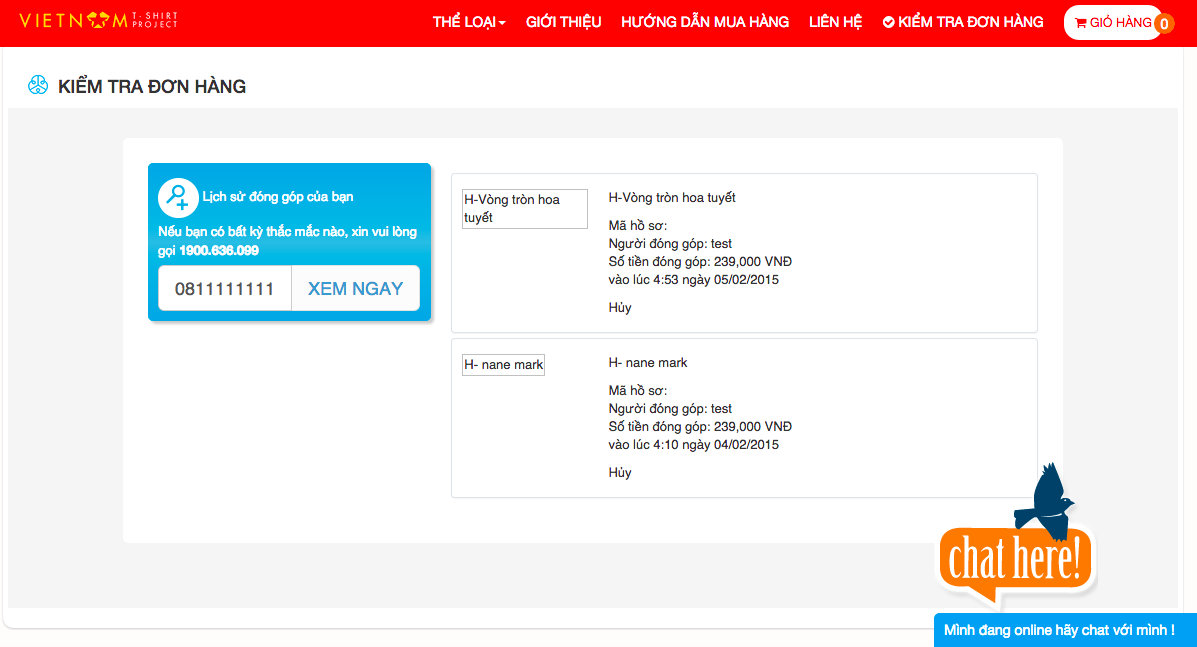Open the online chat bar at bottom
Image resolution: width=1197 pixels, height=647 pixels.
pos(1064,630)
